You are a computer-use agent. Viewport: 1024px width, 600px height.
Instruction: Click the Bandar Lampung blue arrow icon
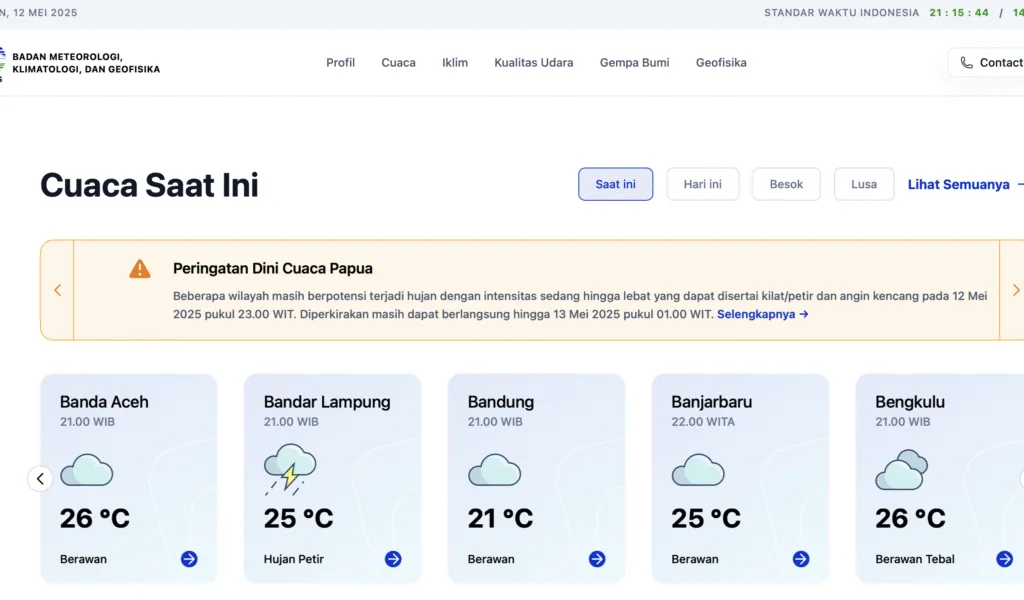coord(393,559)
